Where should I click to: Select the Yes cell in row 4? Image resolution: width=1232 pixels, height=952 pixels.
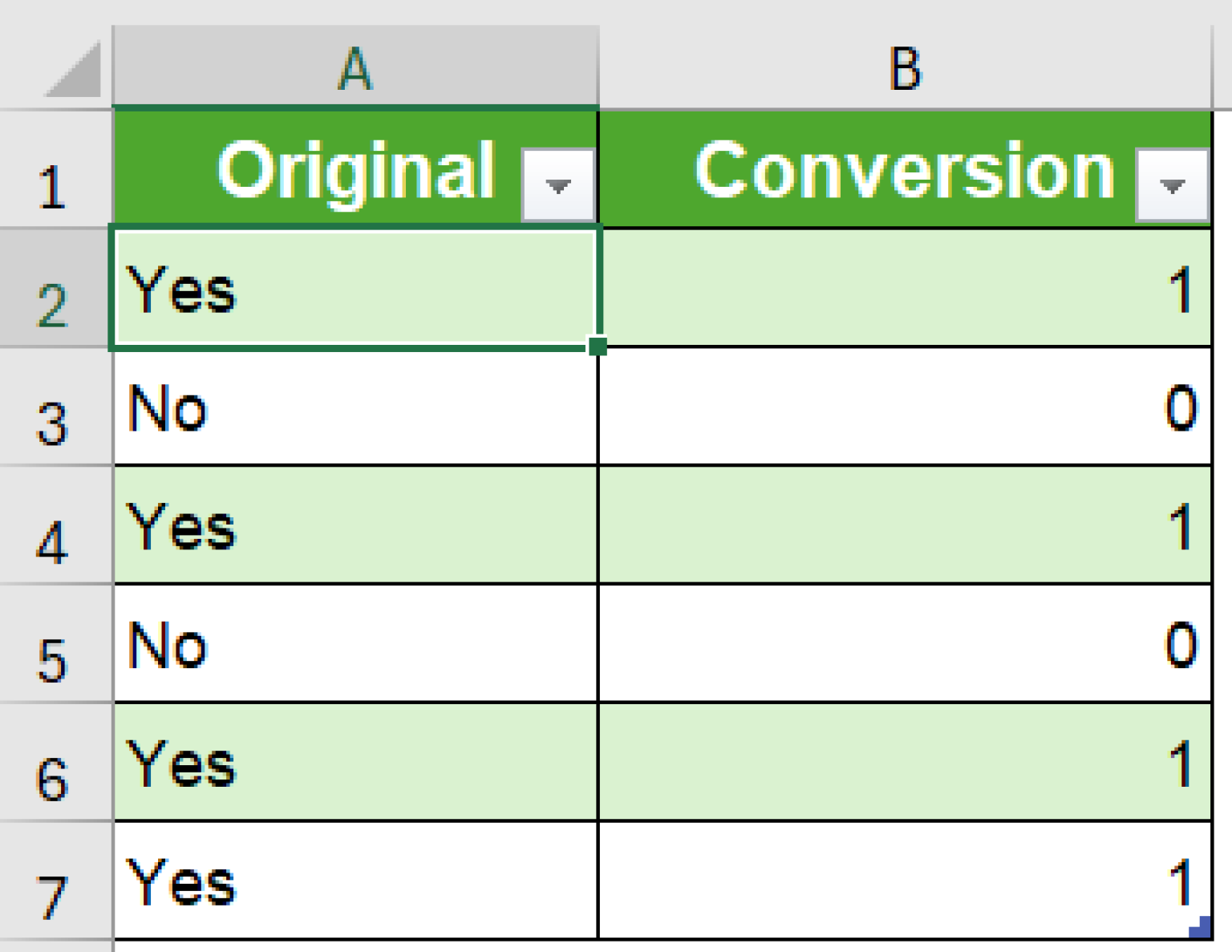click(321, 529)
